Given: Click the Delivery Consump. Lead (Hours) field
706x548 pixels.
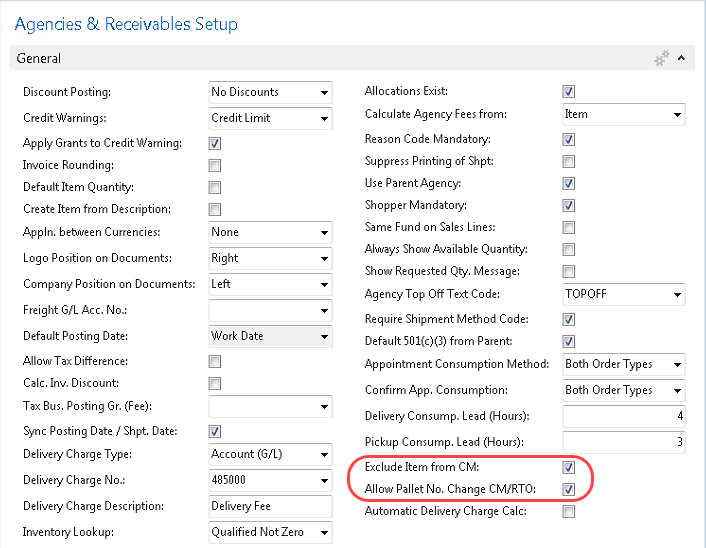Looking at the screenshot, I should click(623, 415).
